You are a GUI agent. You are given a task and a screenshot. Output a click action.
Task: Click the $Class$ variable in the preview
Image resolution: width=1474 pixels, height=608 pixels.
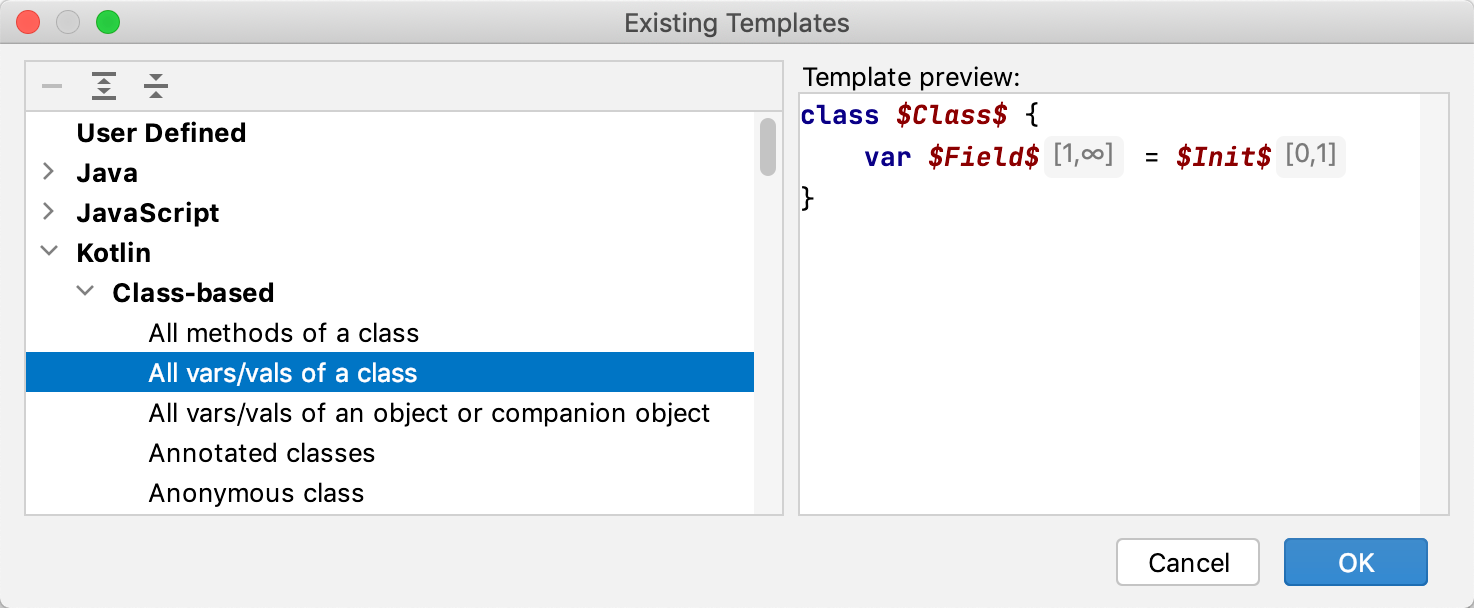pyautogui.click(x=951, y=114)
